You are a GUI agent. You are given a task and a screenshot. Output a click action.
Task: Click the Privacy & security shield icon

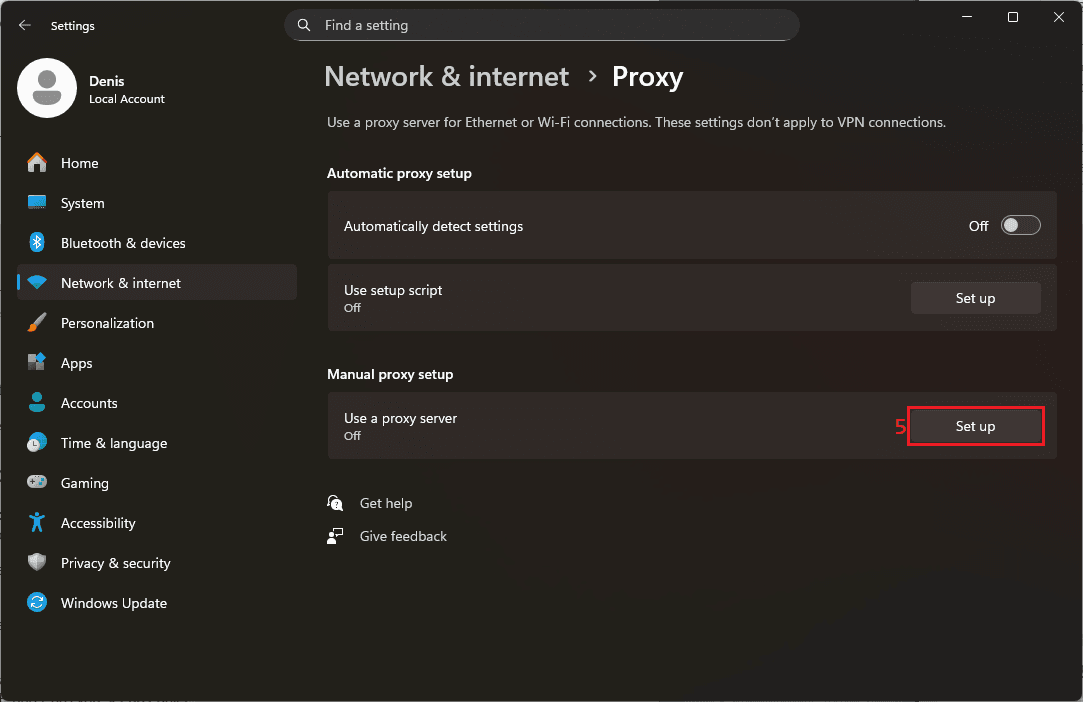37,563
